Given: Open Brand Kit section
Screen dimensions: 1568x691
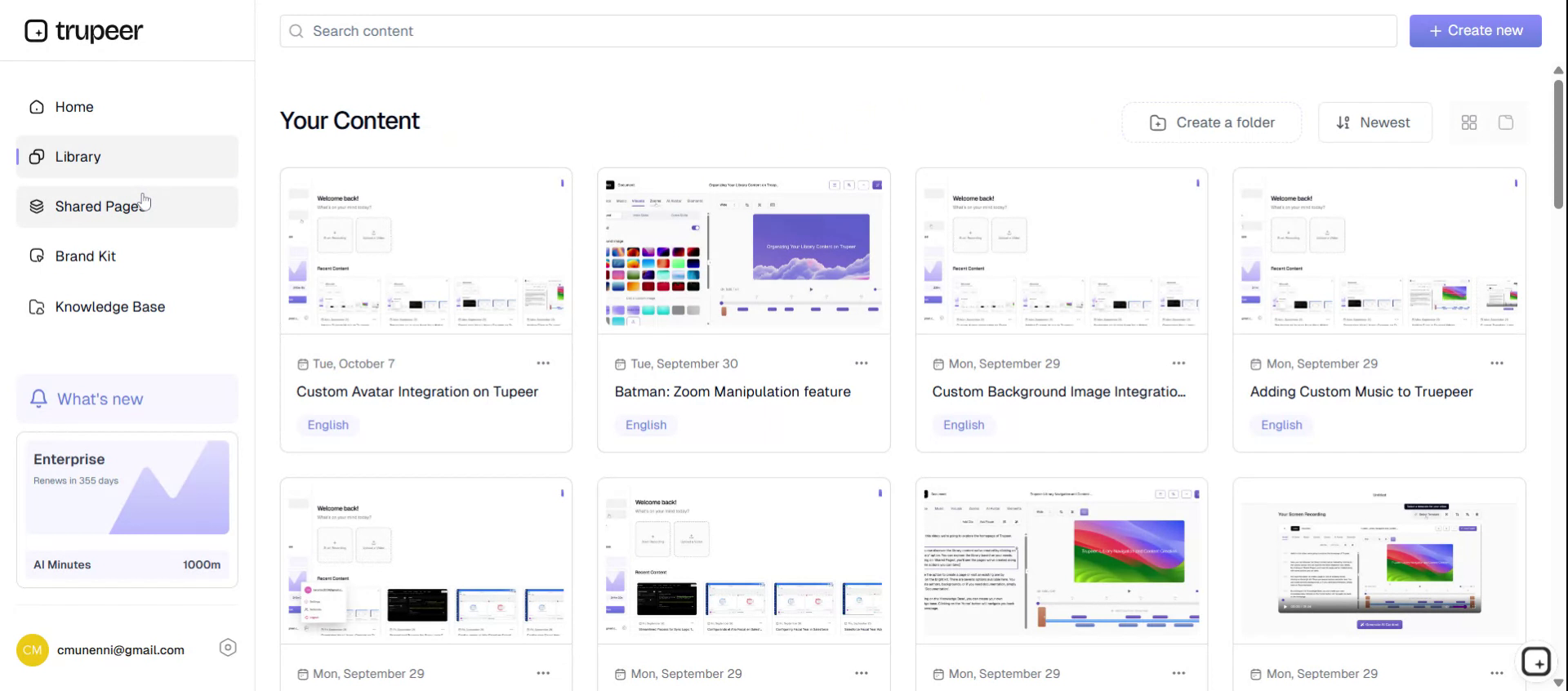Looking at the screenshot, I should click(x=127, y=256).
